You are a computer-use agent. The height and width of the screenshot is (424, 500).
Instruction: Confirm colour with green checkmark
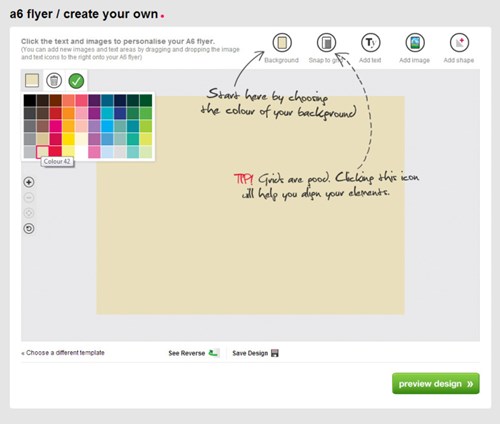[76, 81]
